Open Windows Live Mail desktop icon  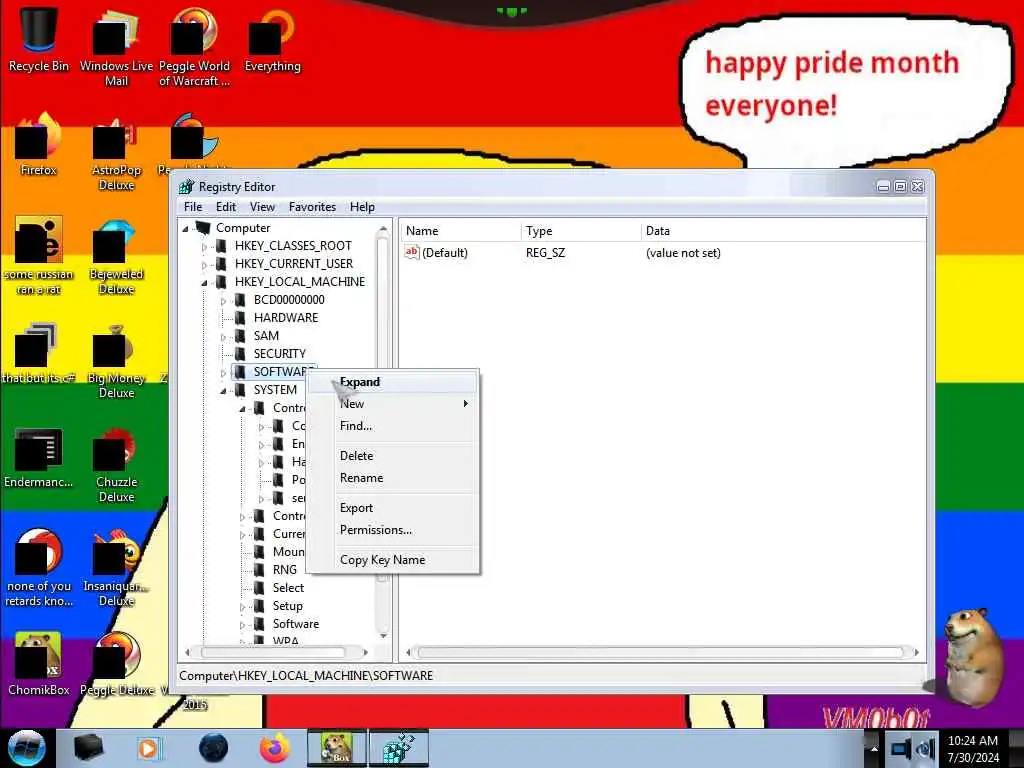[116, 47]
